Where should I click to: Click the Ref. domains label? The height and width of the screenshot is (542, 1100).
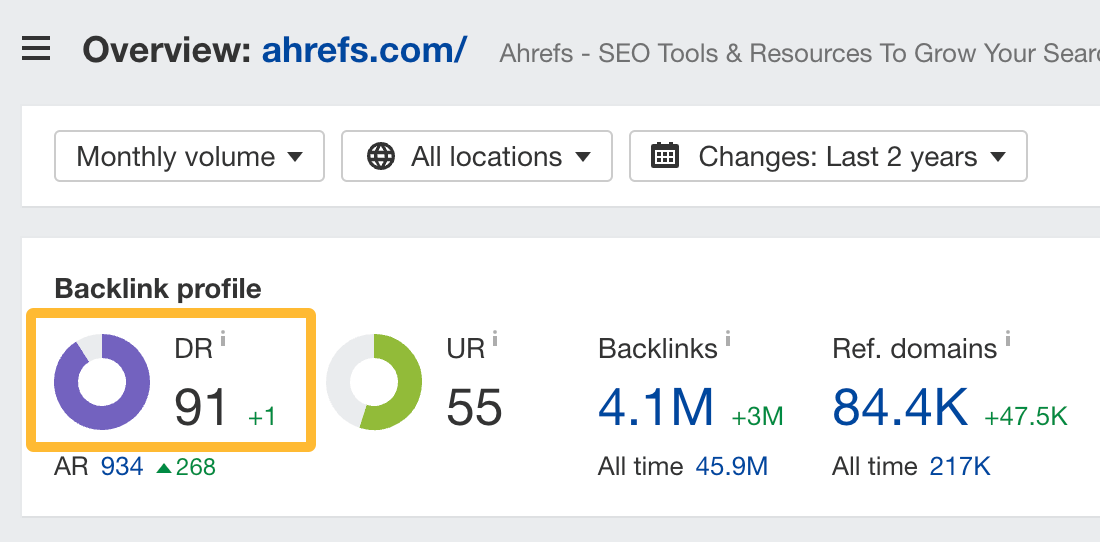click(915, 348)
